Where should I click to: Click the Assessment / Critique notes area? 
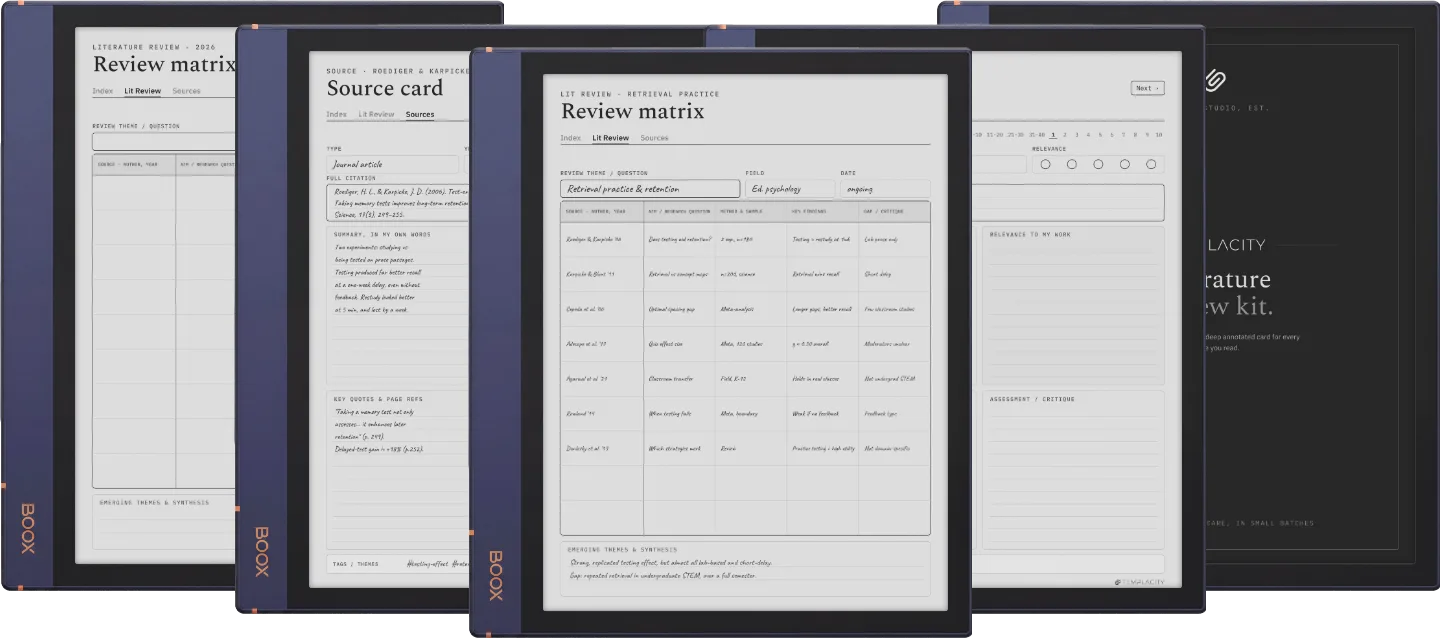(1073, 469)
